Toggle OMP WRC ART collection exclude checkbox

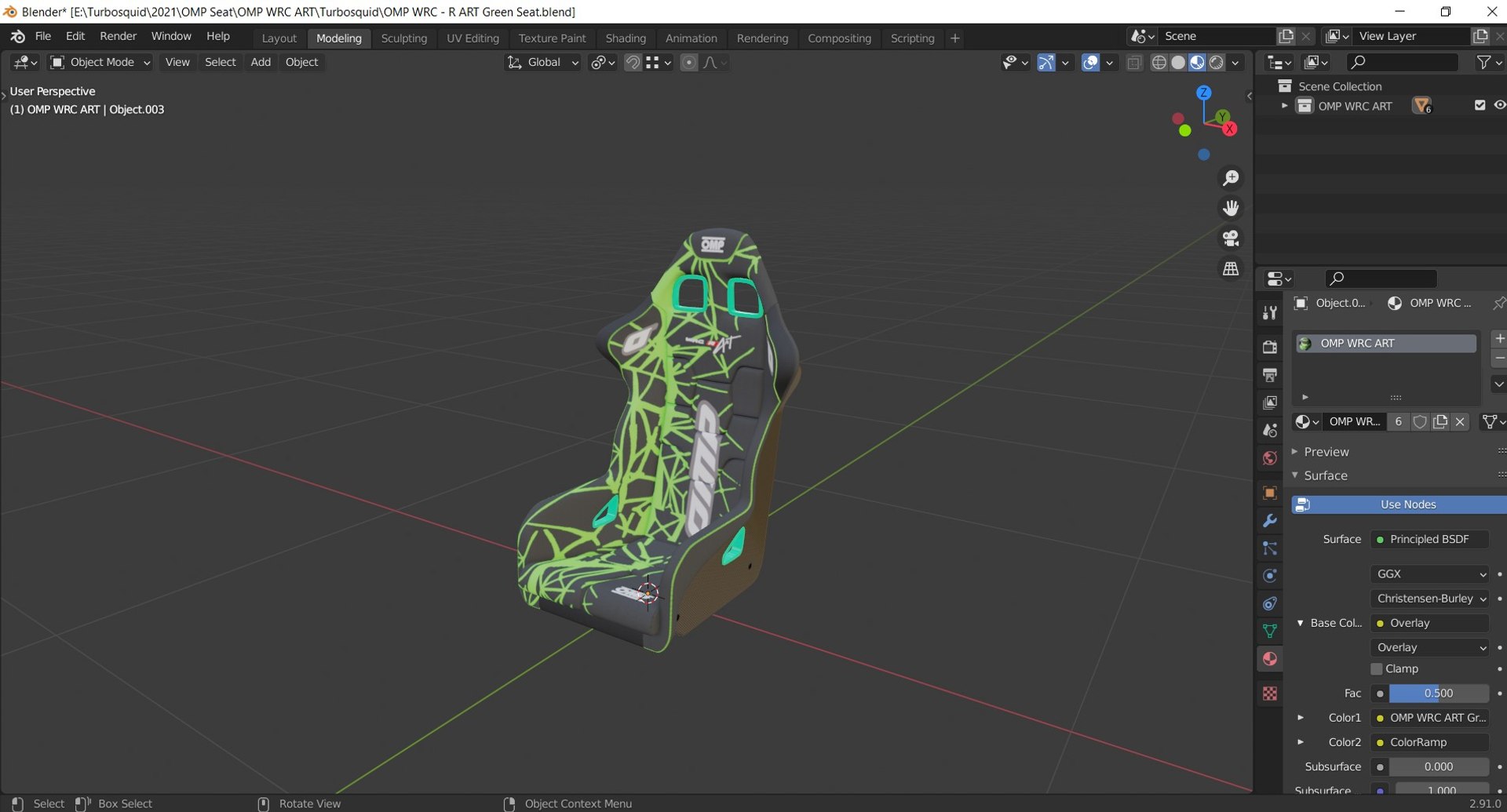click(x=1480, y=105)
